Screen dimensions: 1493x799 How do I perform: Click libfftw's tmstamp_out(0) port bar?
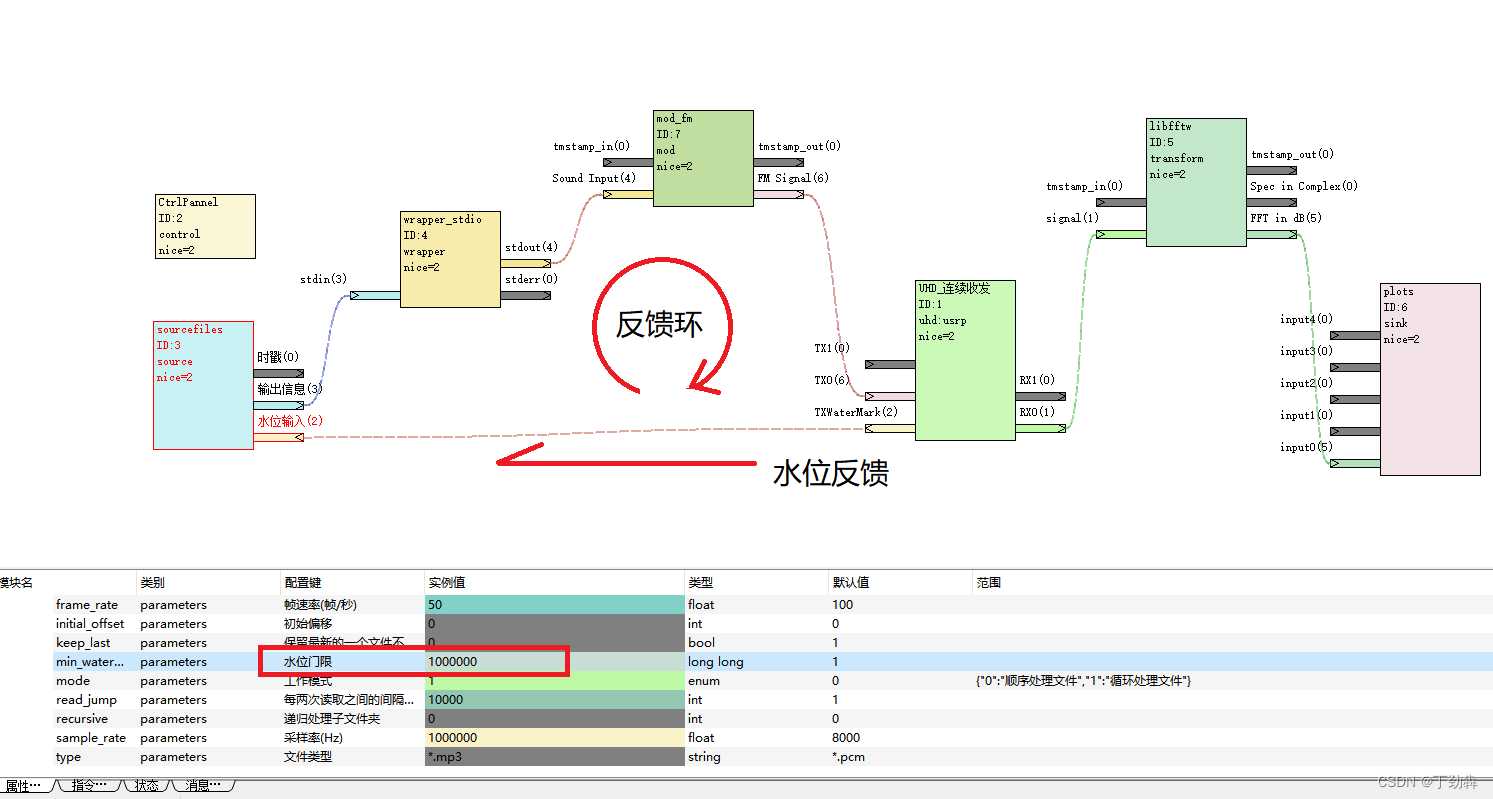[x=1272, y=170]
